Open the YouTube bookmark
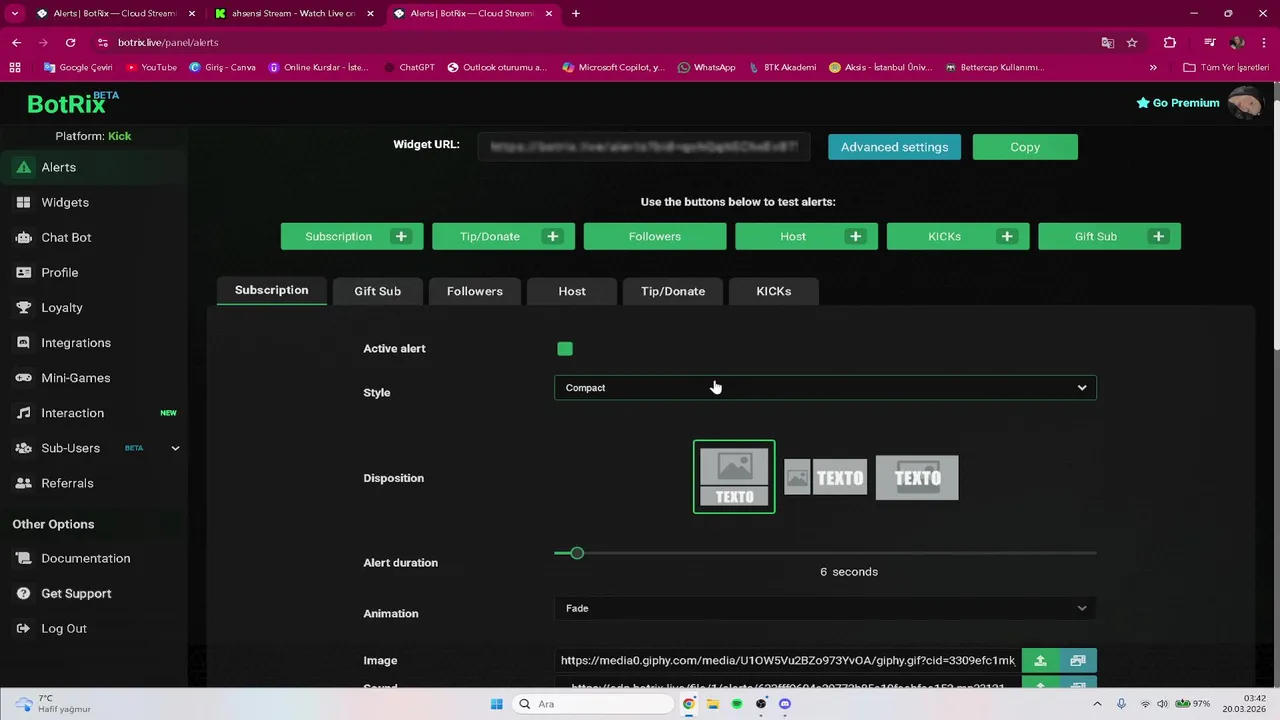Screen dimensions: 1280x720 [x=151, y=67]
